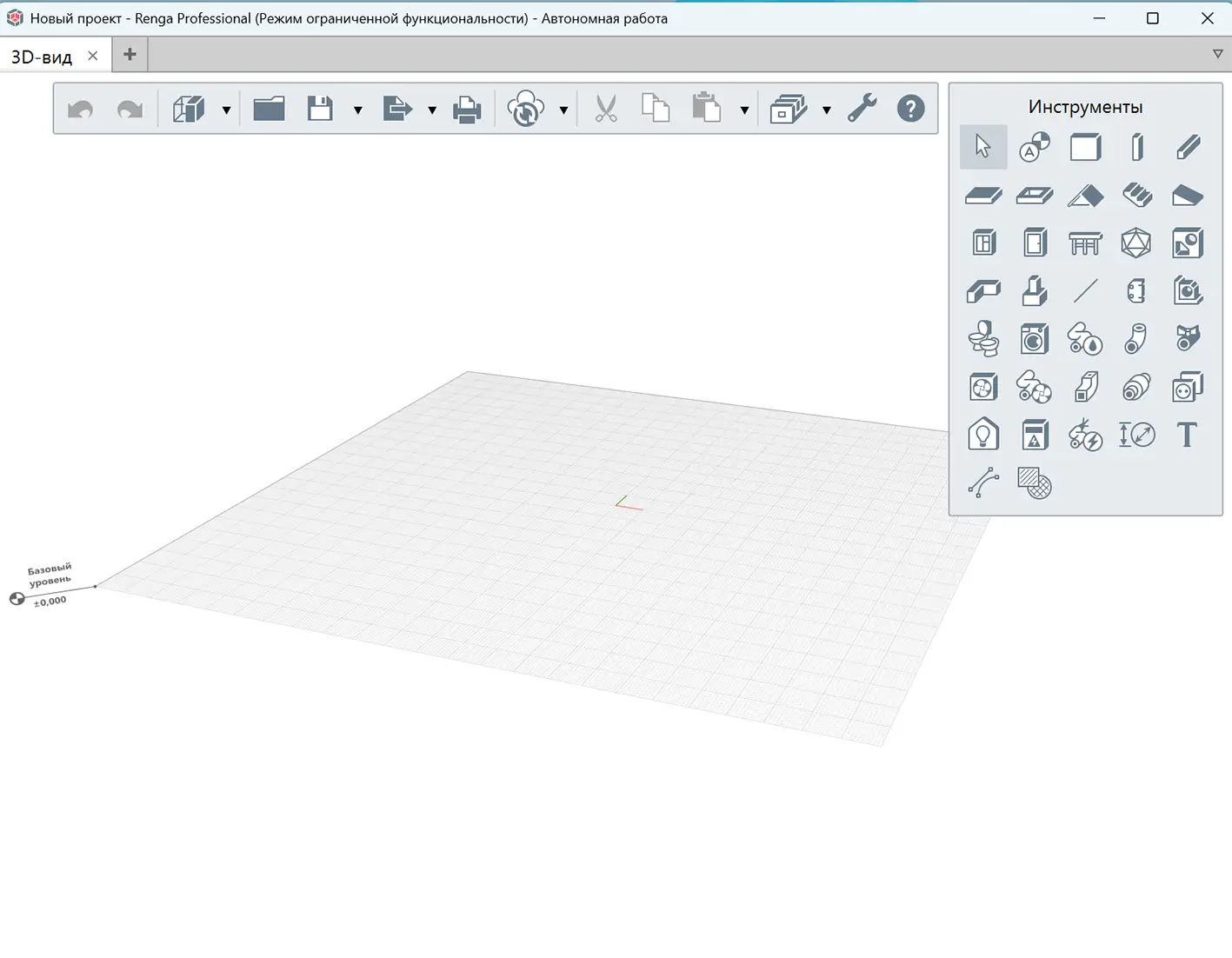This screenshot has width=1232, height=958.
Task: Open a project with the folder icon
Action: click(x=270, y=110)
